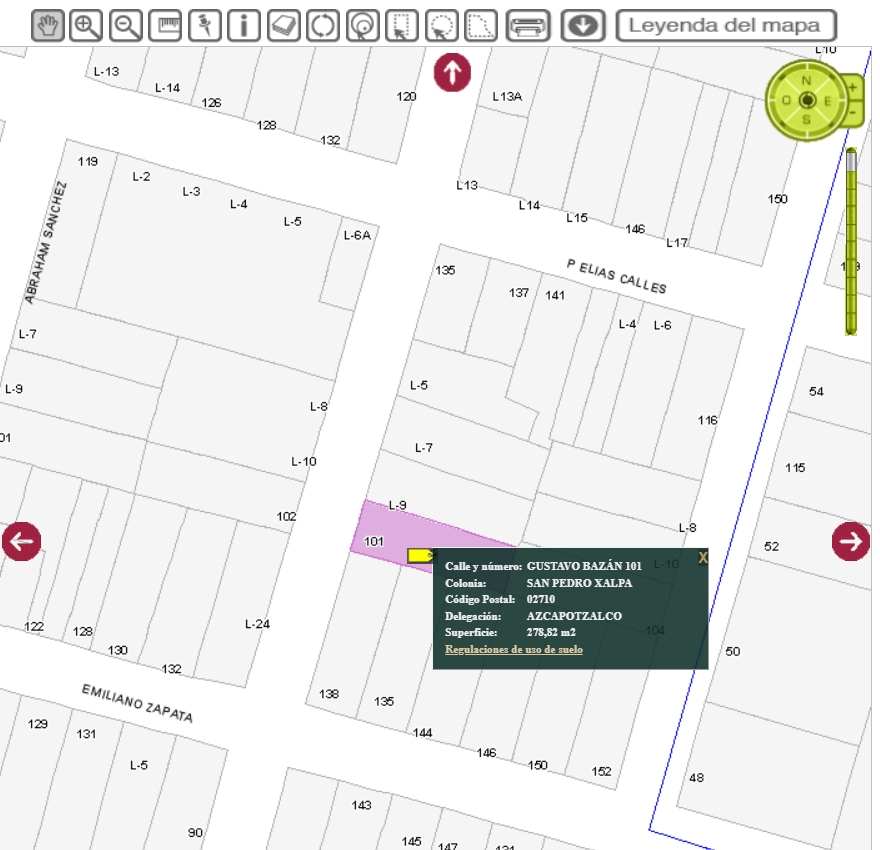Click parcel number 119
This screenshot has height=850, width=880.
click(88, 162)
